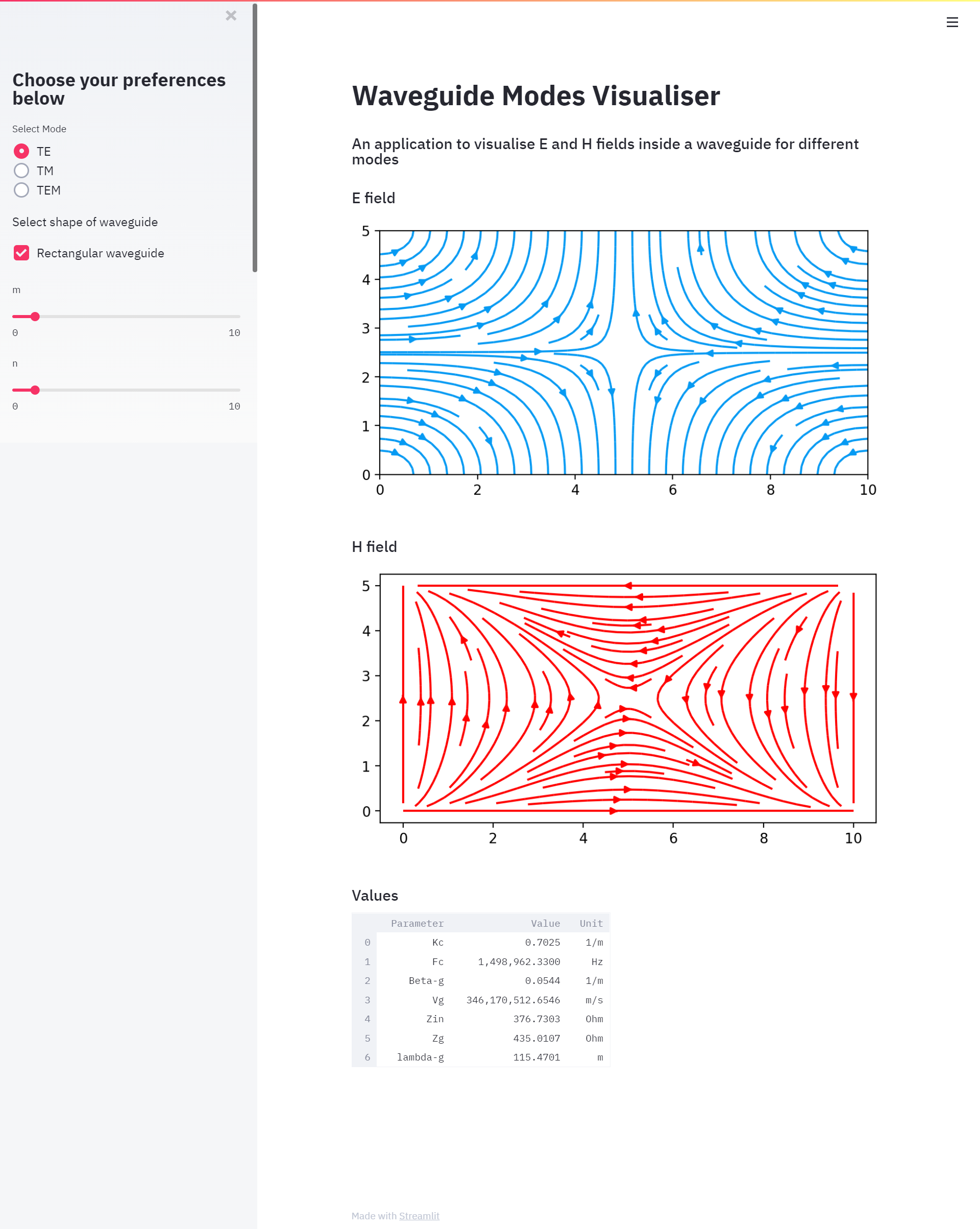Uncheck Rectangular waveguide option
Screen dimensions: 980x1229
point(21,253)
